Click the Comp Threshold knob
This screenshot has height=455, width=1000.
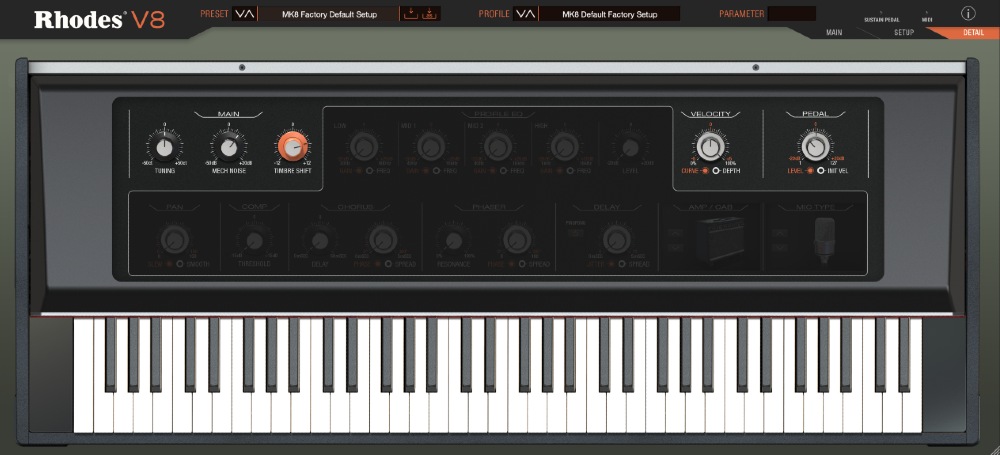[x=254, y=241]
